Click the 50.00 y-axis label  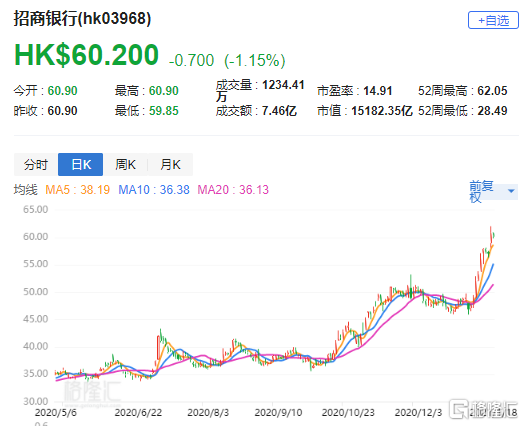coord(36,292)
